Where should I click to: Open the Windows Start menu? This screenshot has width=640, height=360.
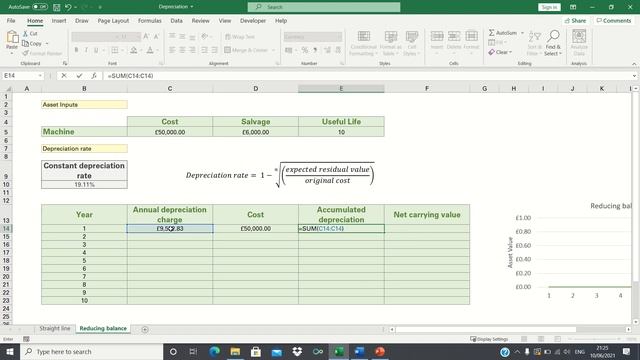click(x=10, y=351)
